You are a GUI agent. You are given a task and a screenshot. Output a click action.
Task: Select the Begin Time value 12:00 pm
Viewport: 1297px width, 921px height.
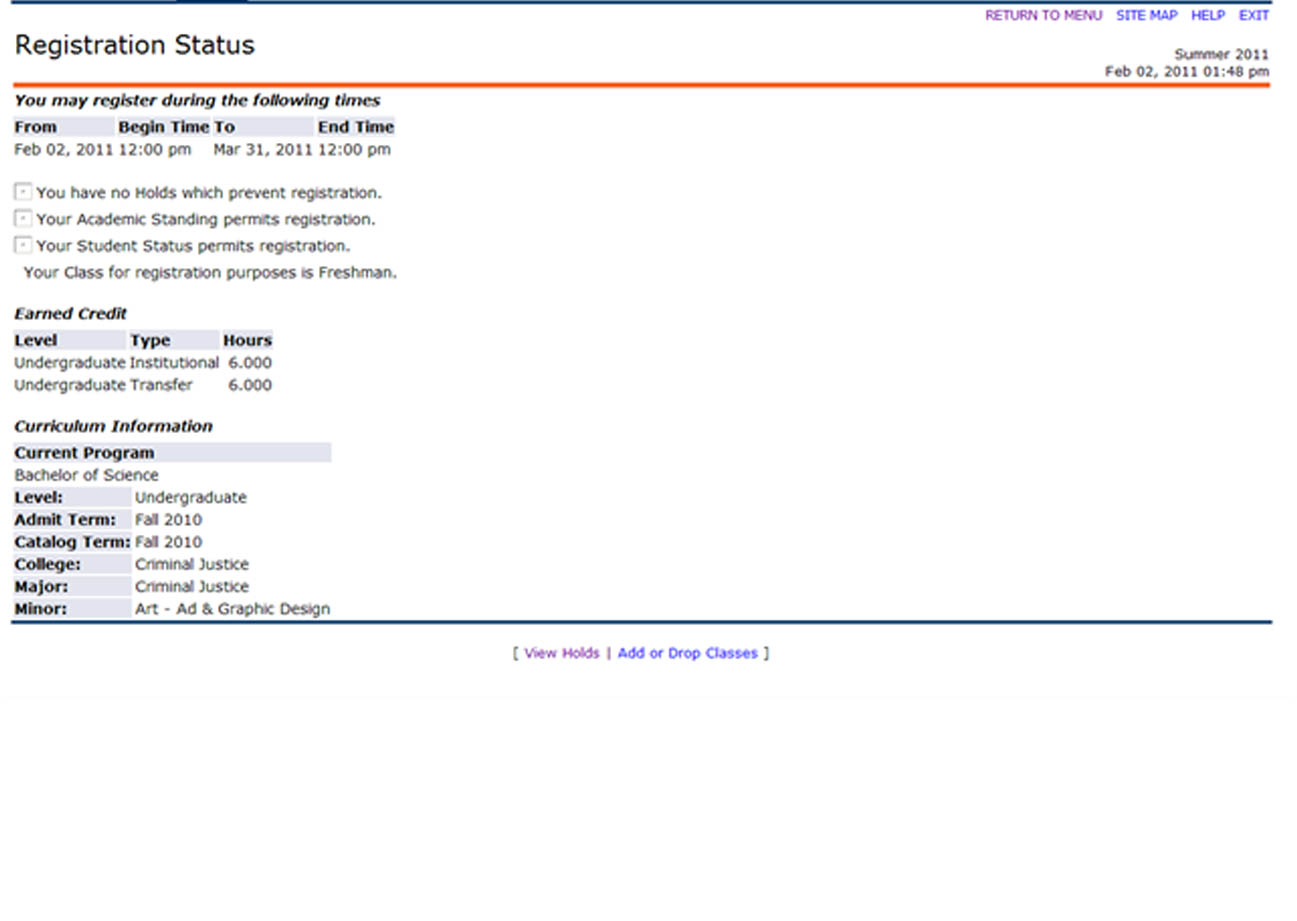[x=155, y=150]
